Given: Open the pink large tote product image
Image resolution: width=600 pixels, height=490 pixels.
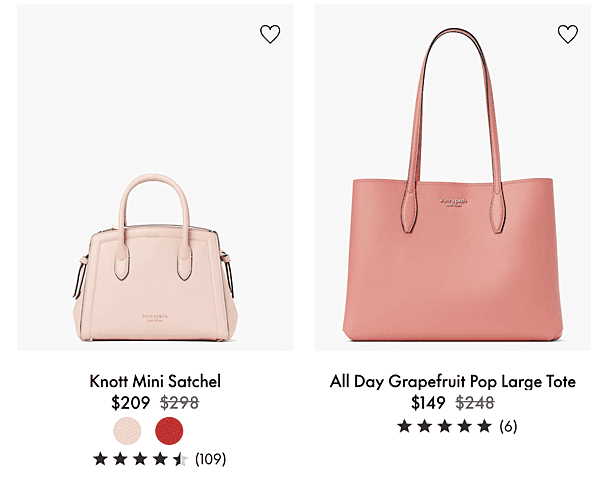Looking at the screenshot, I should click(x=453, y=178).
